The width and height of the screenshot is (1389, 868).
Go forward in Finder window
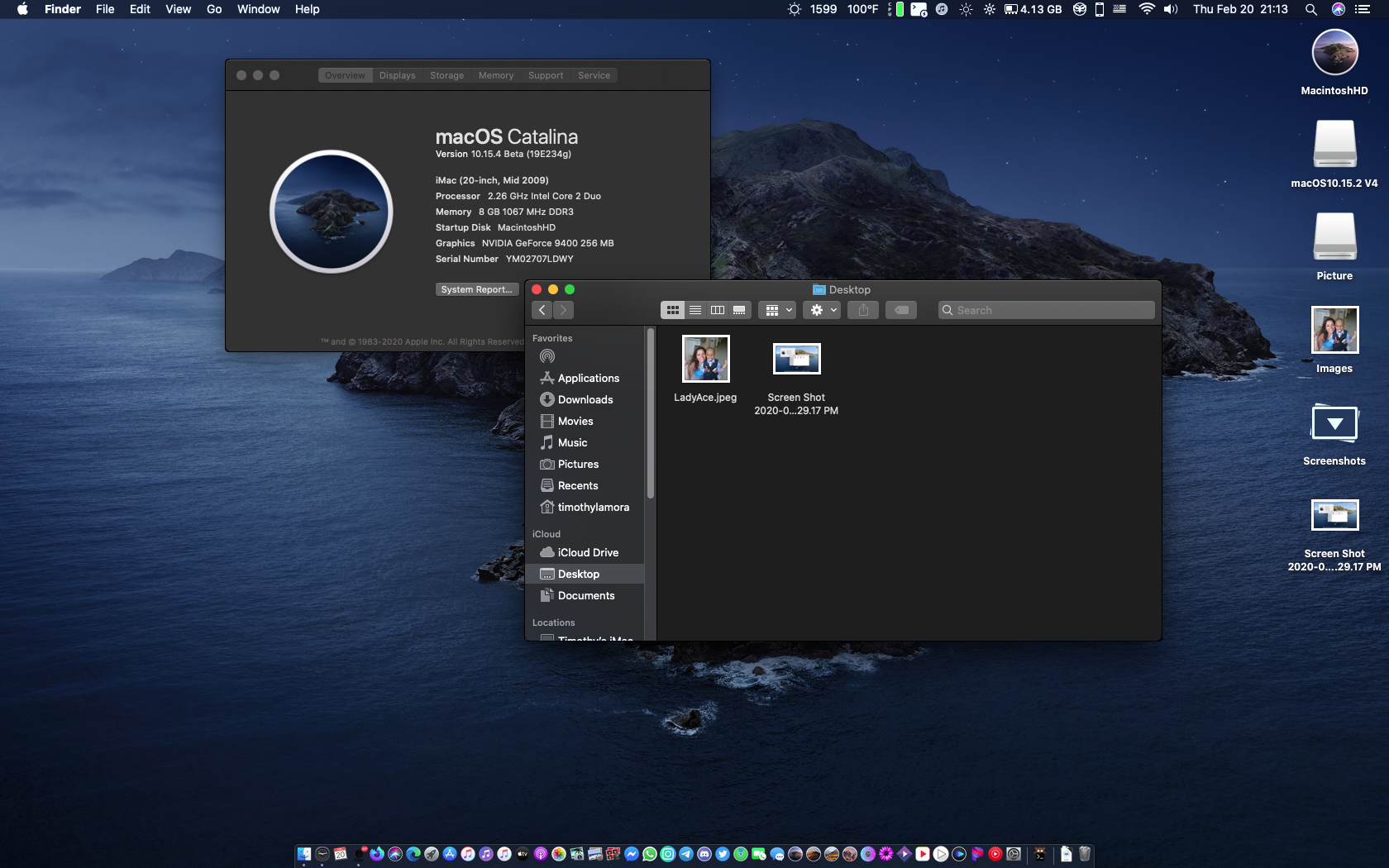point(563,310)
